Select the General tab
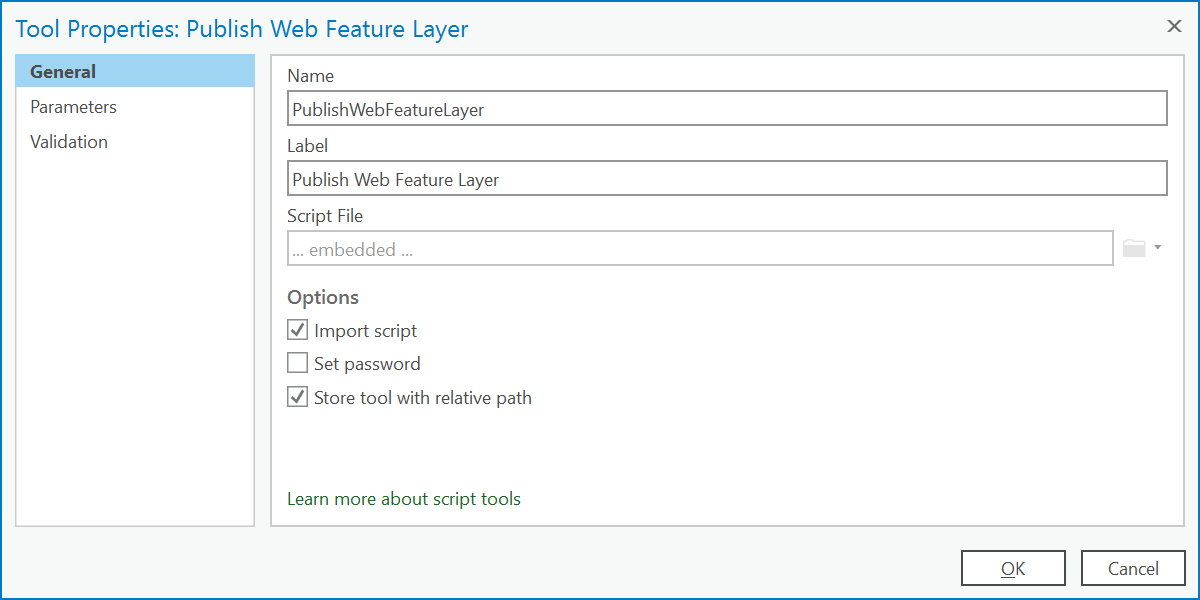The width and height of the screenshot is (1200, 600). [x=65, y=71]
